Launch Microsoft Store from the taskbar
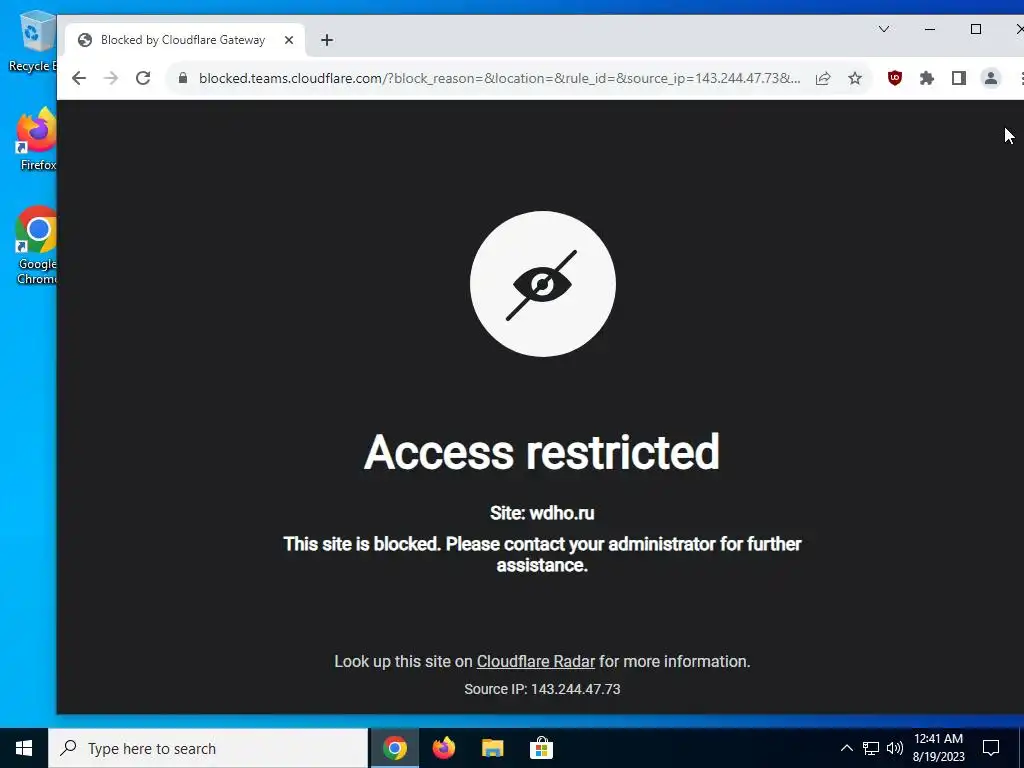Image resolution: width=1024 pixels, height=768 pixels. click(x=541, y=748)
